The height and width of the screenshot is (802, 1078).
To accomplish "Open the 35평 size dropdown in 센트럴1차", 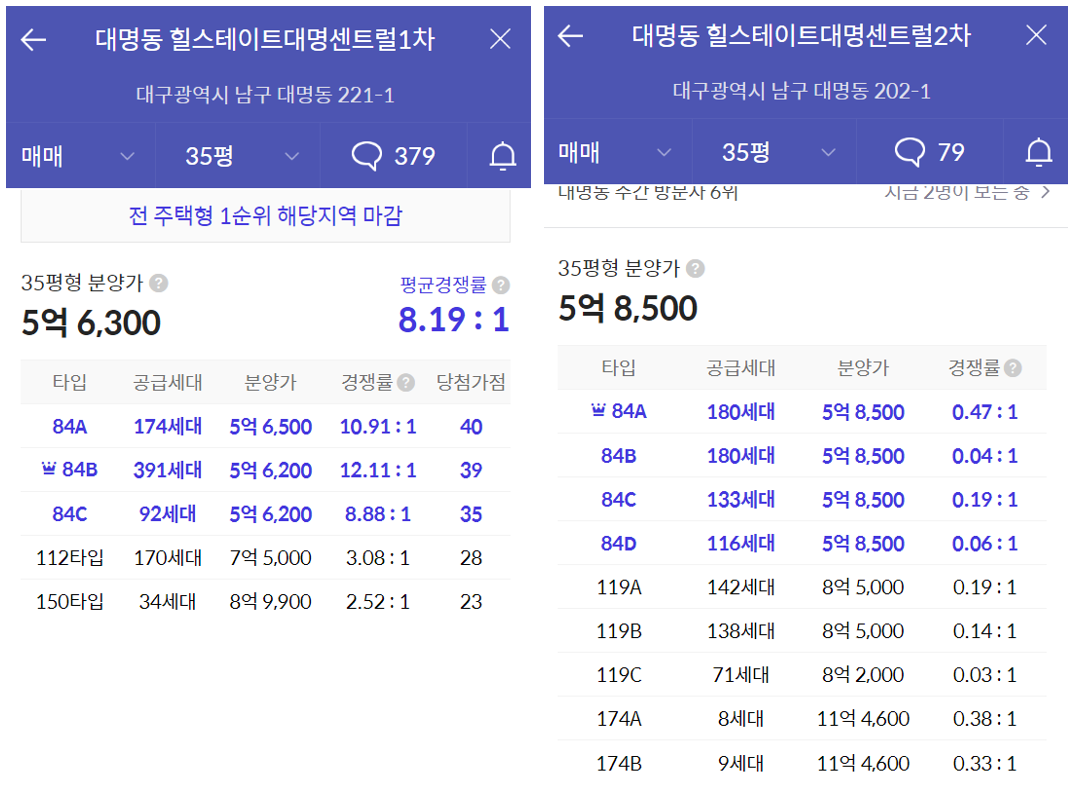I will (238, 156).
